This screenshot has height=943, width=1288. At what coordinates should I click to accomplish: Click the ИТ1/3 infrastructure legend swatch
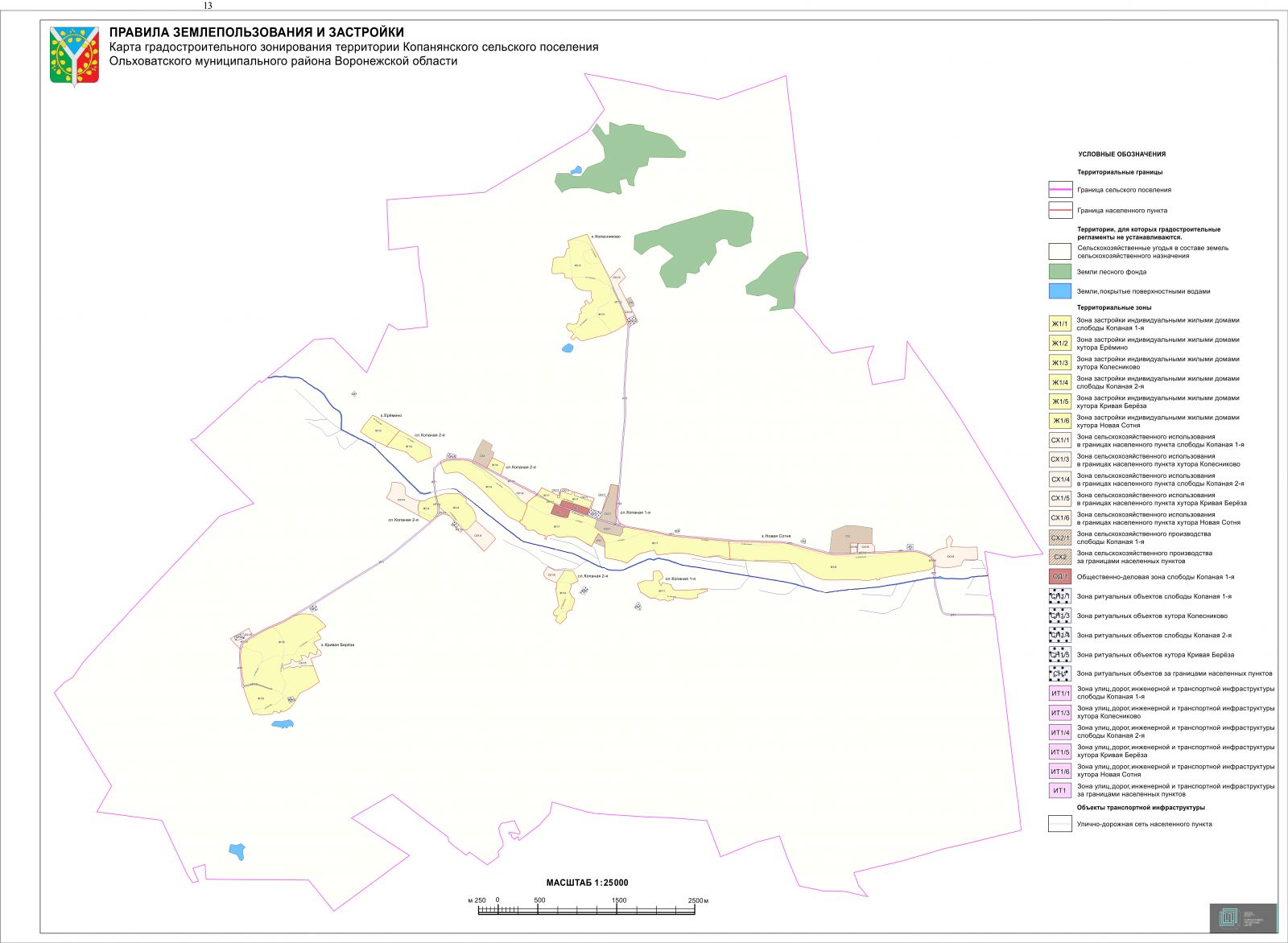tap(1060, 713)
